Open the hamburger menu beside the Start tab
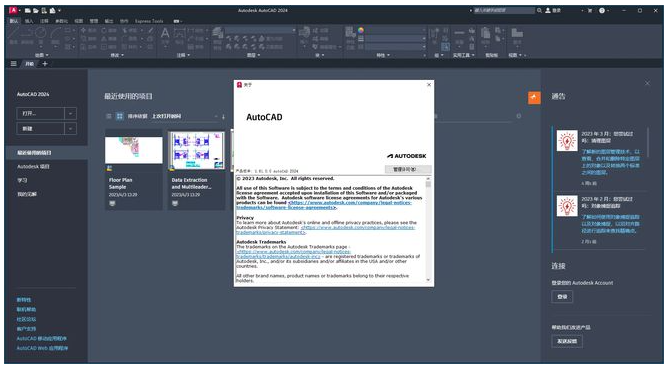668x367 pixels. pyautogui.click(x=14, y=64)
